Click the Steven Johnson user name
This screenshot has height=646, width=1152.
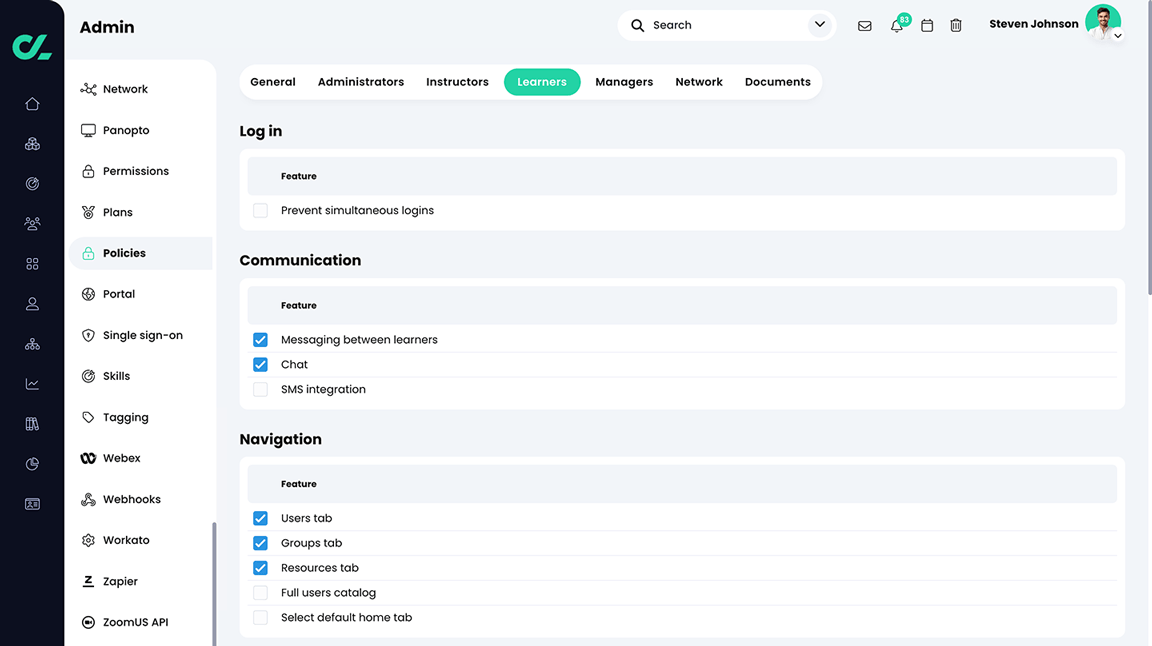click(1034, 24)
